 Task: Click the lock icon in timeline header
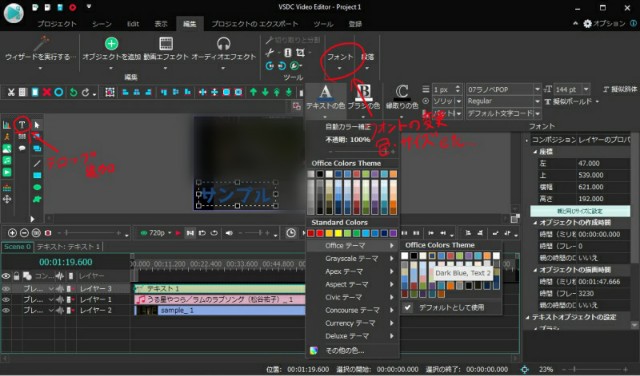[x=16, y=276]
